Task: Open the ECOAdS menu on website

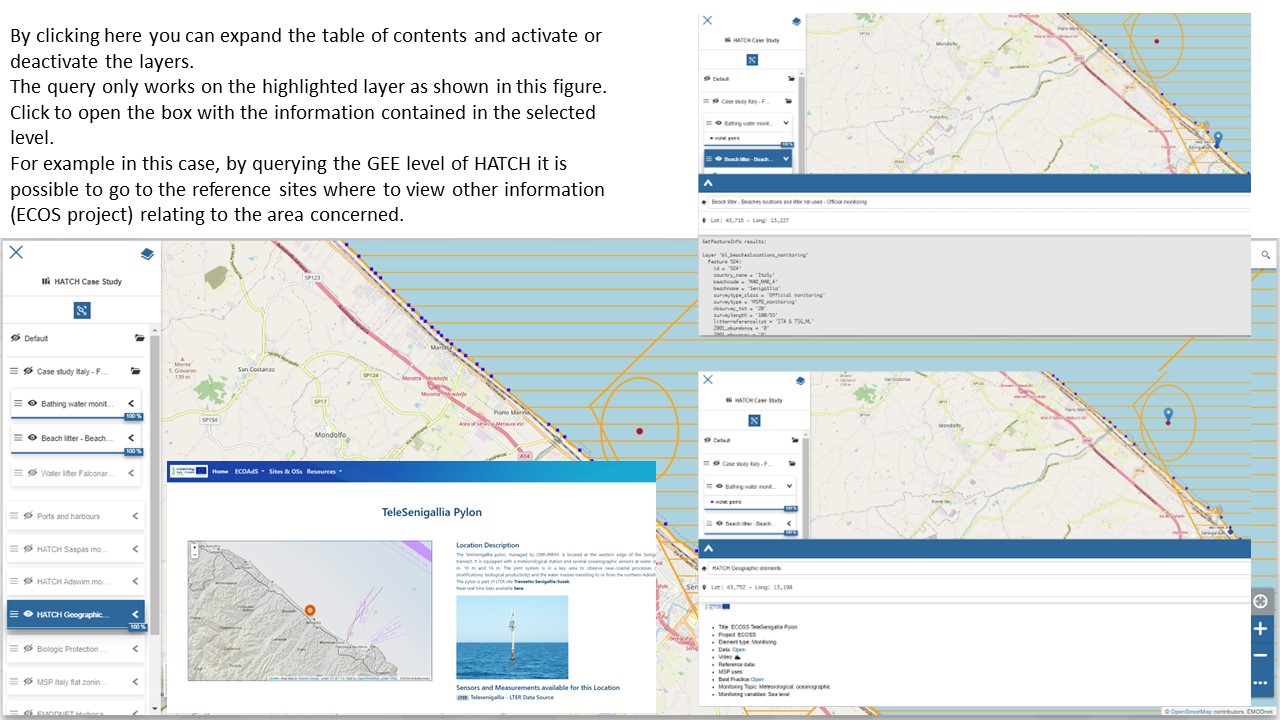Action: (x=246, y=471)
